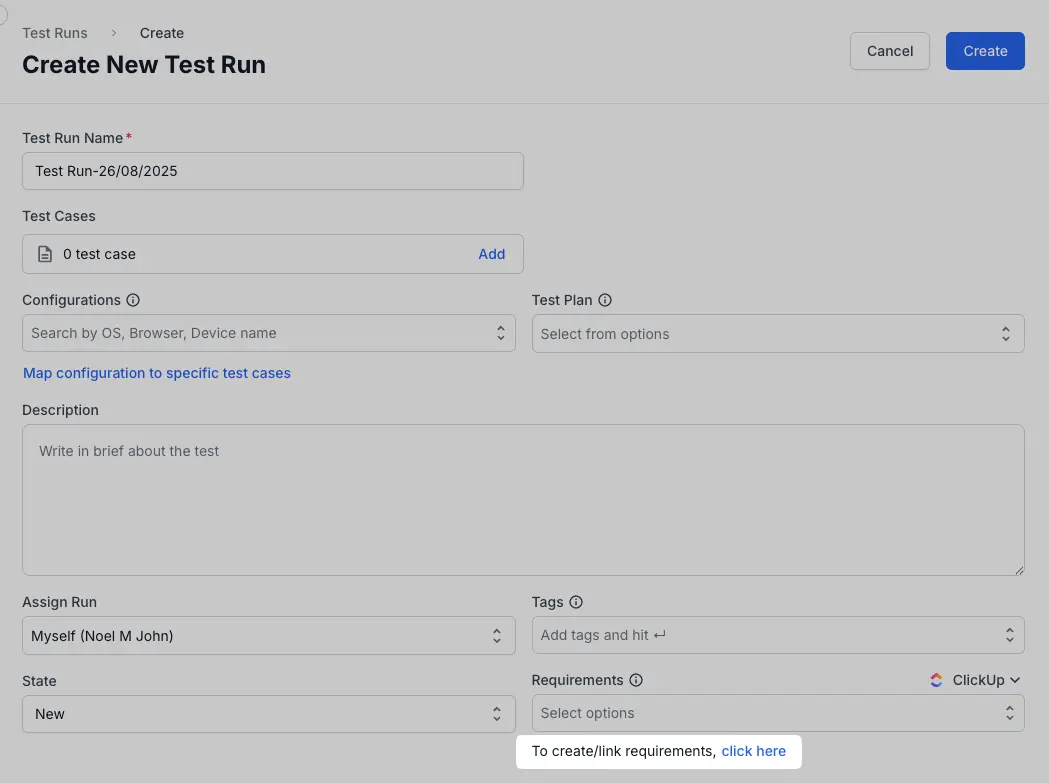Click the Tags info icon

[576, 602]
